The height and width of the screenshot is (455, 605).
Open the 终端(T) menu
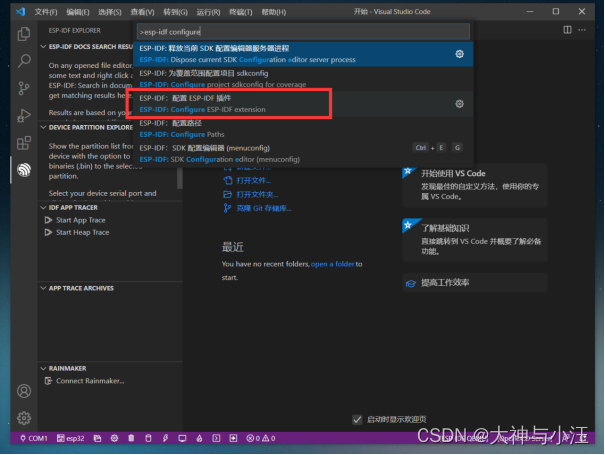(x=241, y=12)
